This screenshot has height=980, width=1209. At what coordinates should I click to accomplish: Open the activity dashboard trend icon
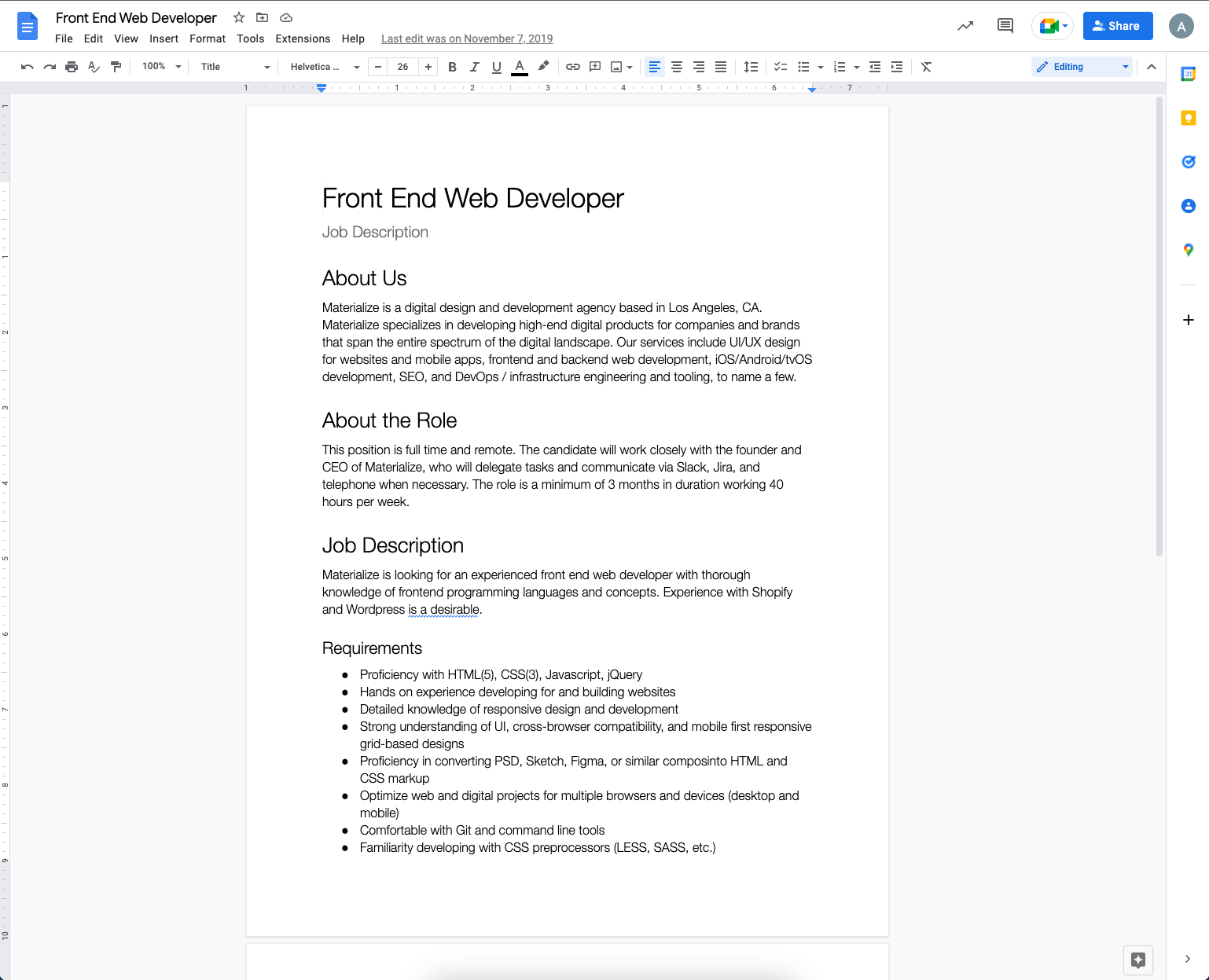tap(965, 26)
